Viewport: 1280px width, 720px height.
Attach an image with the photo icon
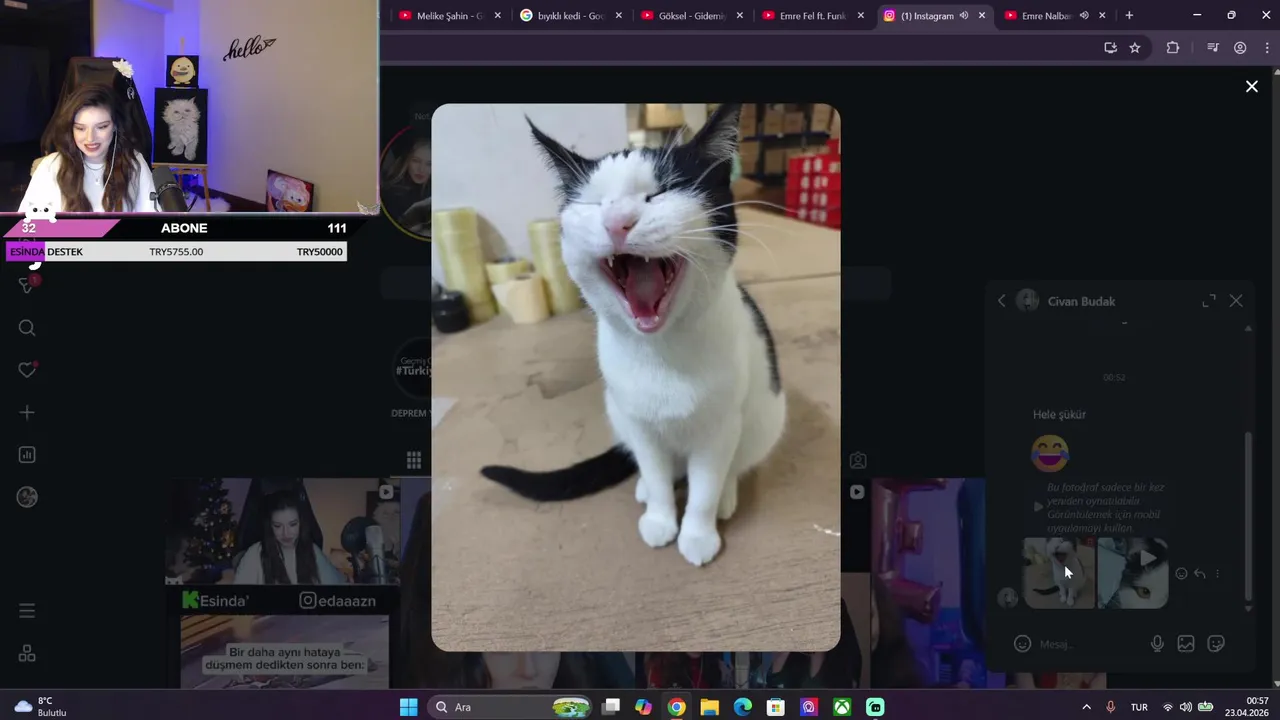point(1186,644)
